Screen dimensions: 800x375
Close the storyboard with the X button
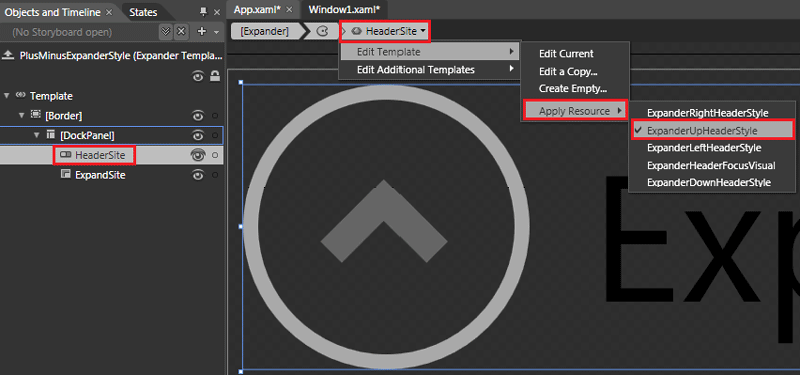click(181, 32)
